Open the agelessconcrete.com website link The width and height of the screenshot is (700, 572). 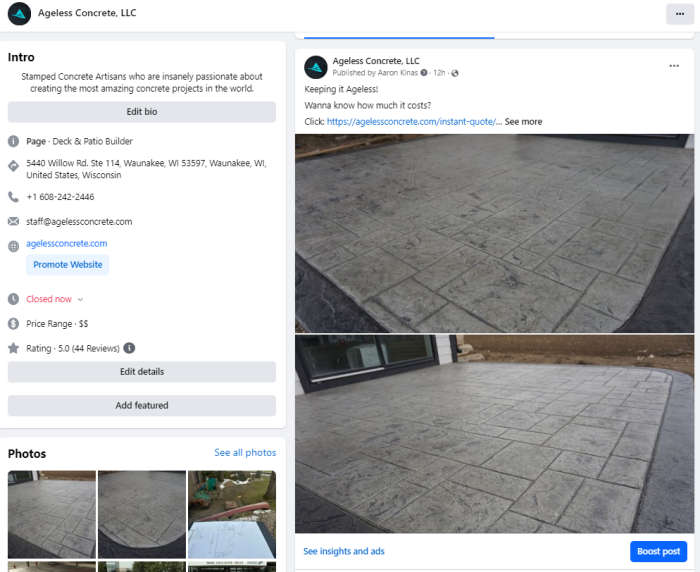[x=67, y=243]
